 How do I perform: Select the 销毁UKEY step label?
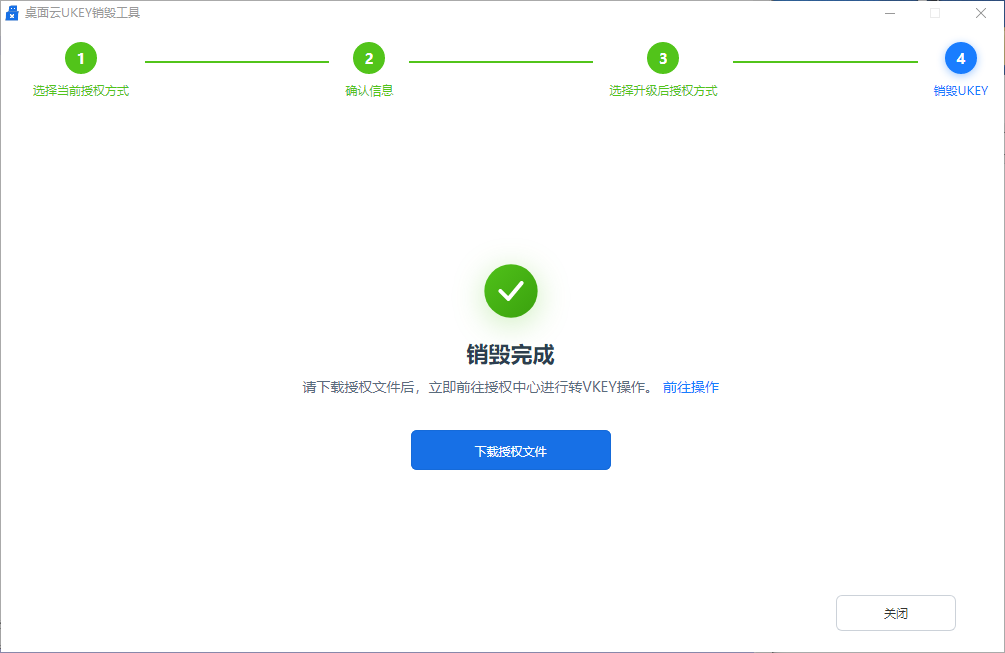(x=961, y=91)
